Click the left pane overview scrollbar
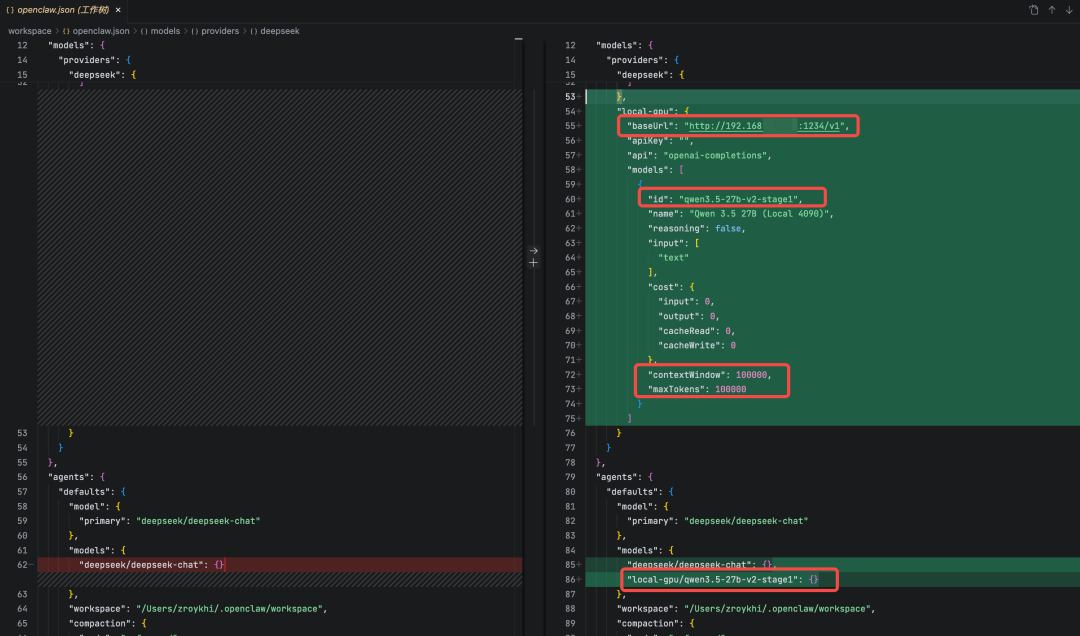This screenshot has width=1080, height=636. (x=518, y=40)
